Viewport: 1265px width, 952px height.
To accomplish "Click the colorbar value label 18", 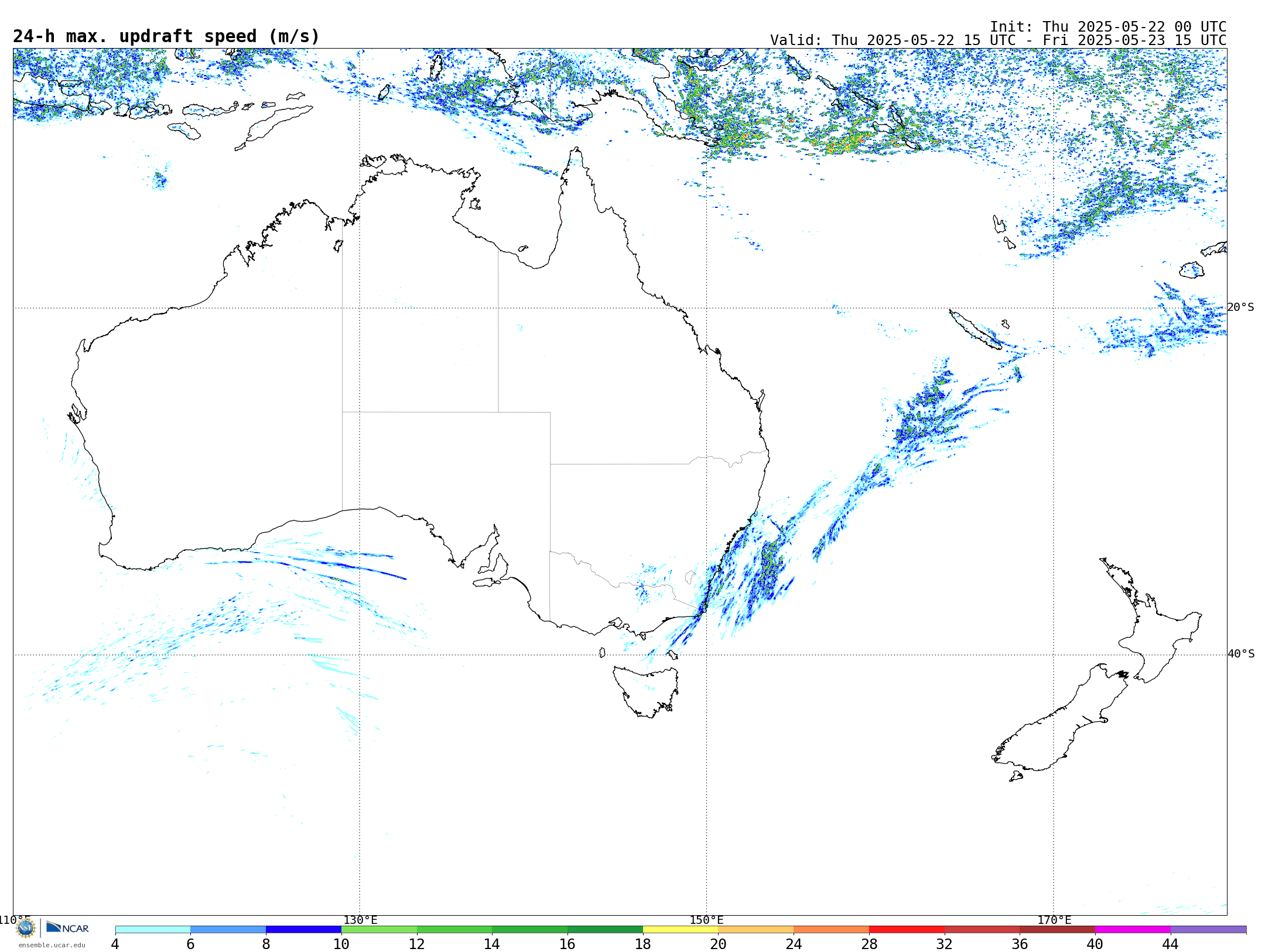I will 643,944.
